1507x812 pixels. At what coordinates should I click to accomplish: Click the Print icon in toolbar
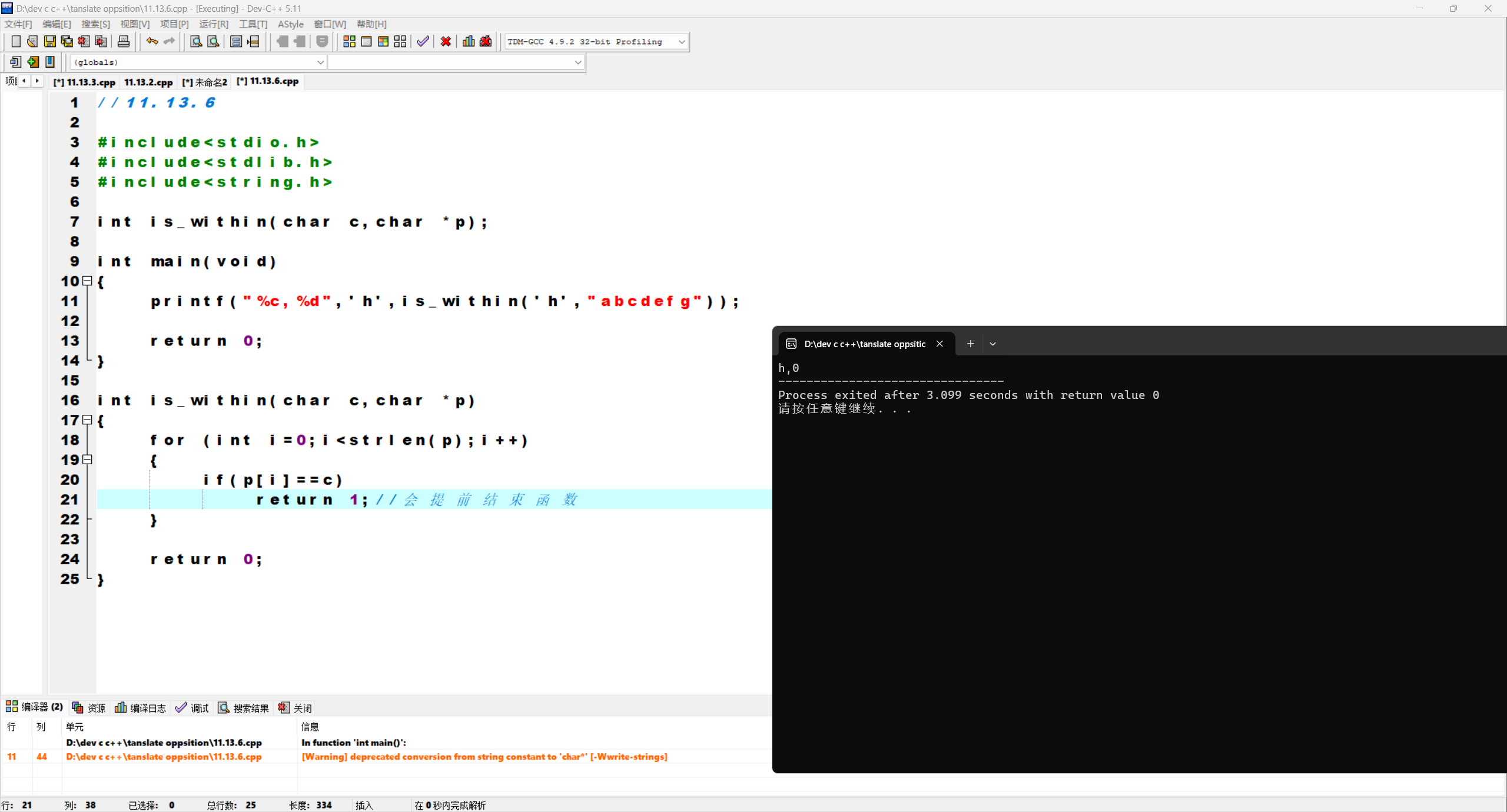124,41
